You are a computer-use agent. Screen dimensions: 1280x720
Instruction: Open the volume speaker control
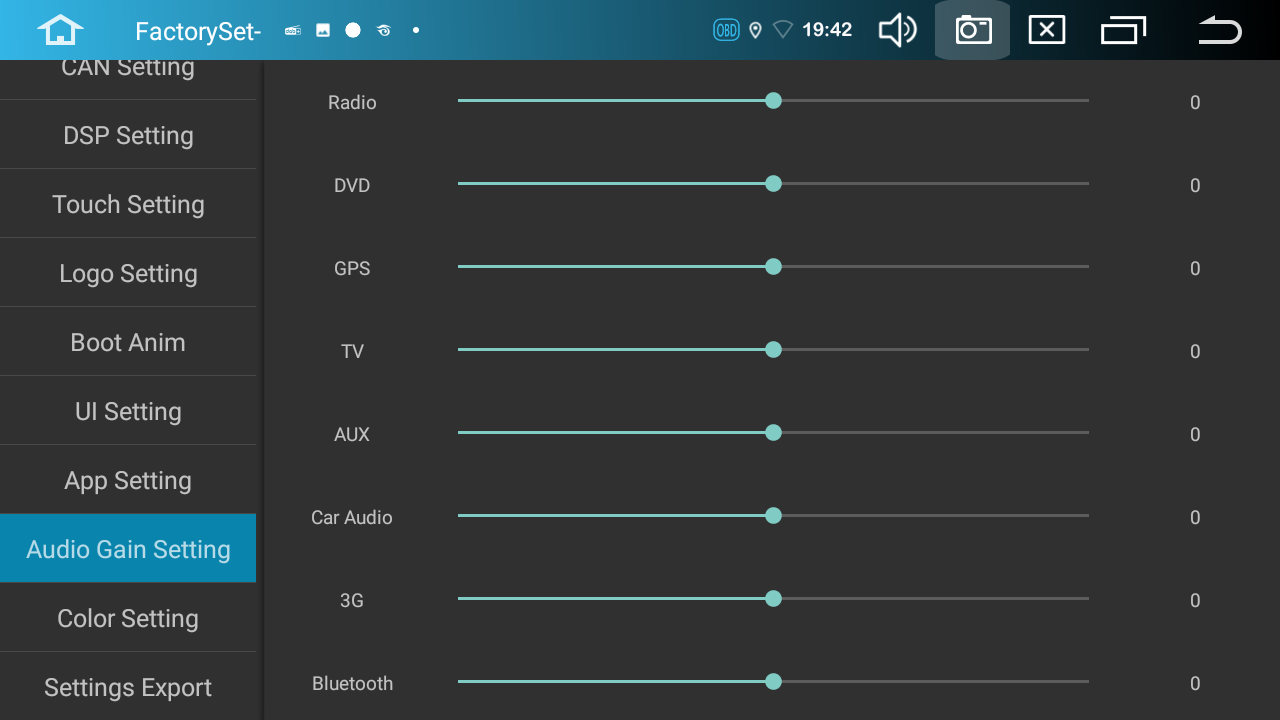click(x=897, y=30)
